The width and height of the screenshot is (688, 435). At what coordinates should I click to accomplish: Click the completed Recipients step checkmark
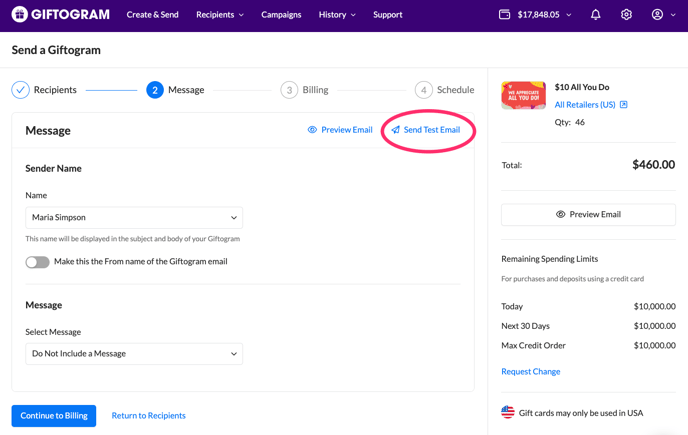(x=20, y=90)
